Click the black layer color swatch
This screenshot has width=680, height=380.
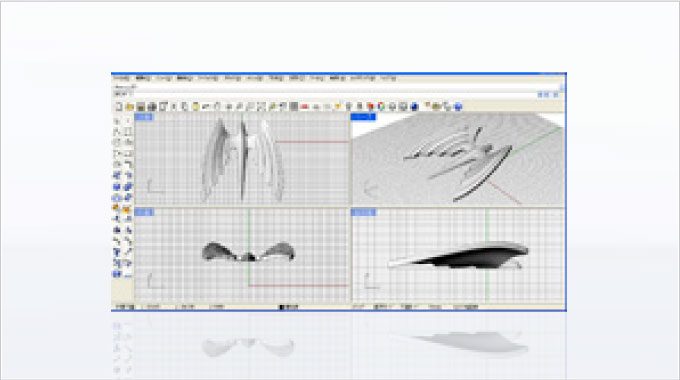point(281,307)
